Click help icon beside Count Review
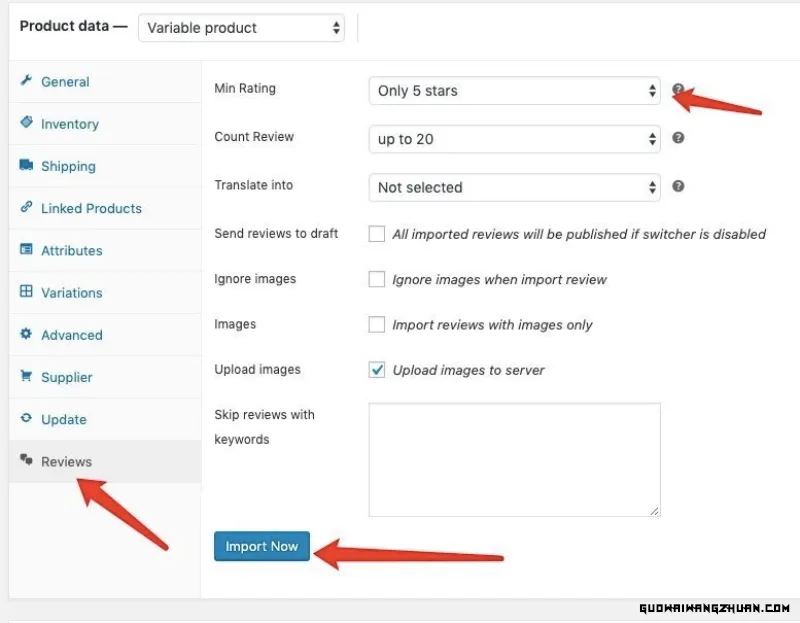Viewport: 800px width, 623px height. click(x=678, y=138)
